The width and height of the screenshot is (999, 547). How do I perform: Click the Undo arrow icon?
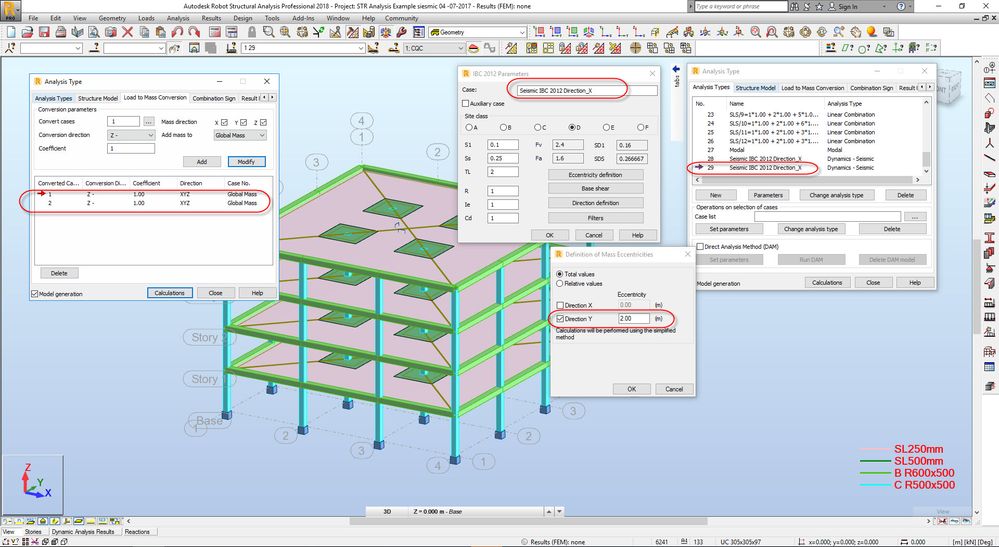click(x=177, y=32)
